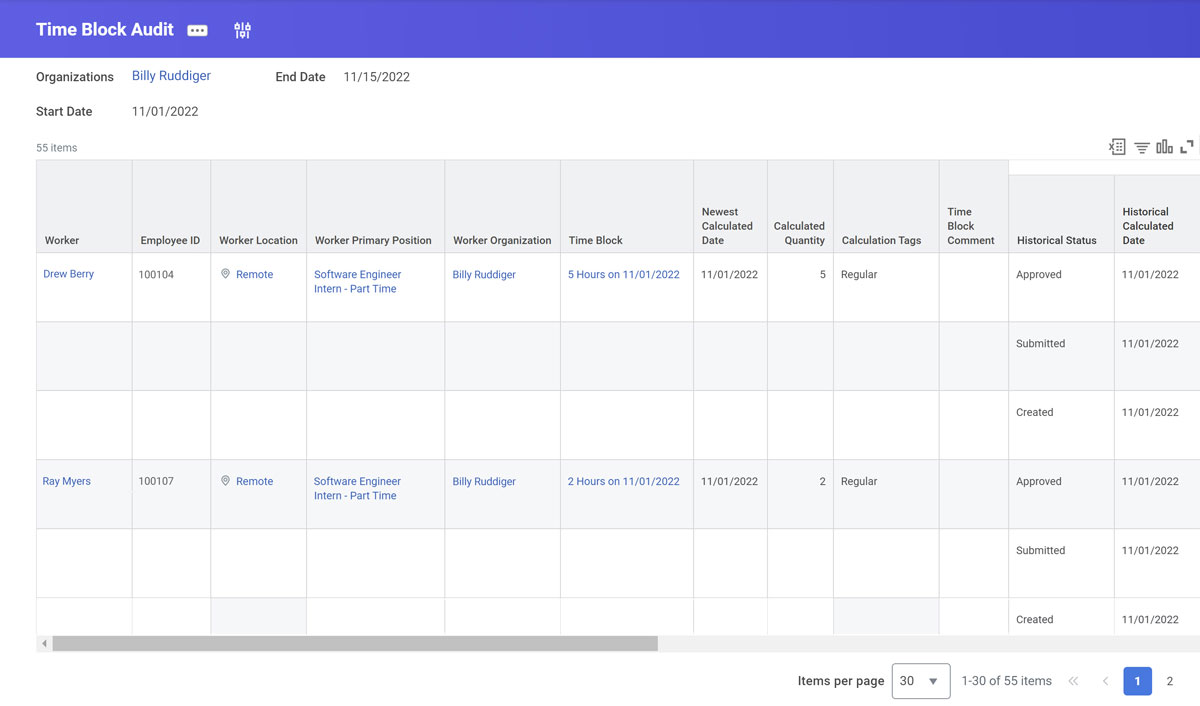Open worker Ray Myers link
The height and width of the screenshot is (706, 1200).
[x=66, y=481]
